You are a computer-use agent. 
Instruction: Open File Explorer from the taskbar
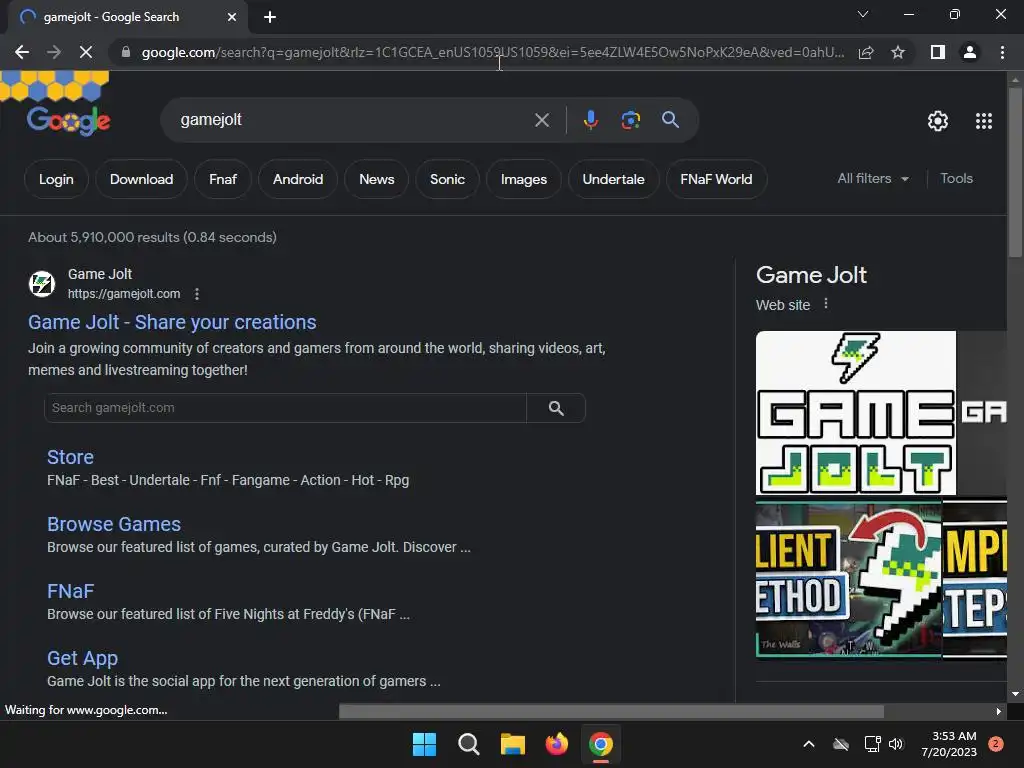click(x=513, y=744)
